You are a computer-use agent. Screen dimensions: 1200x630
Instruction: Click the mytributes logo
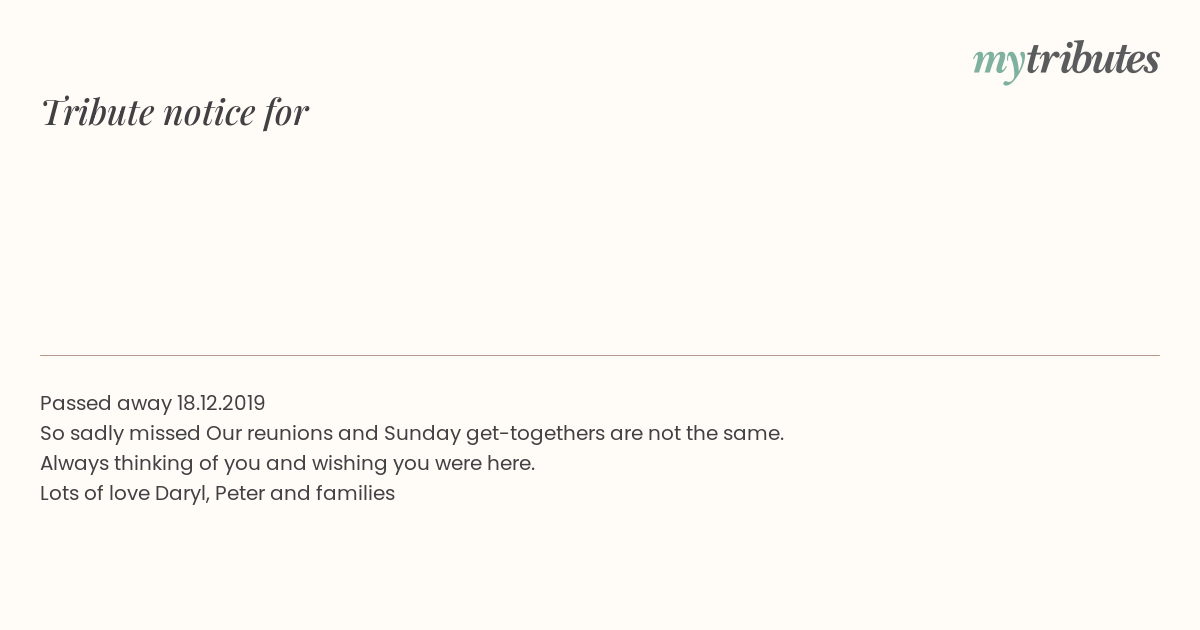(x=1066, y=61)
